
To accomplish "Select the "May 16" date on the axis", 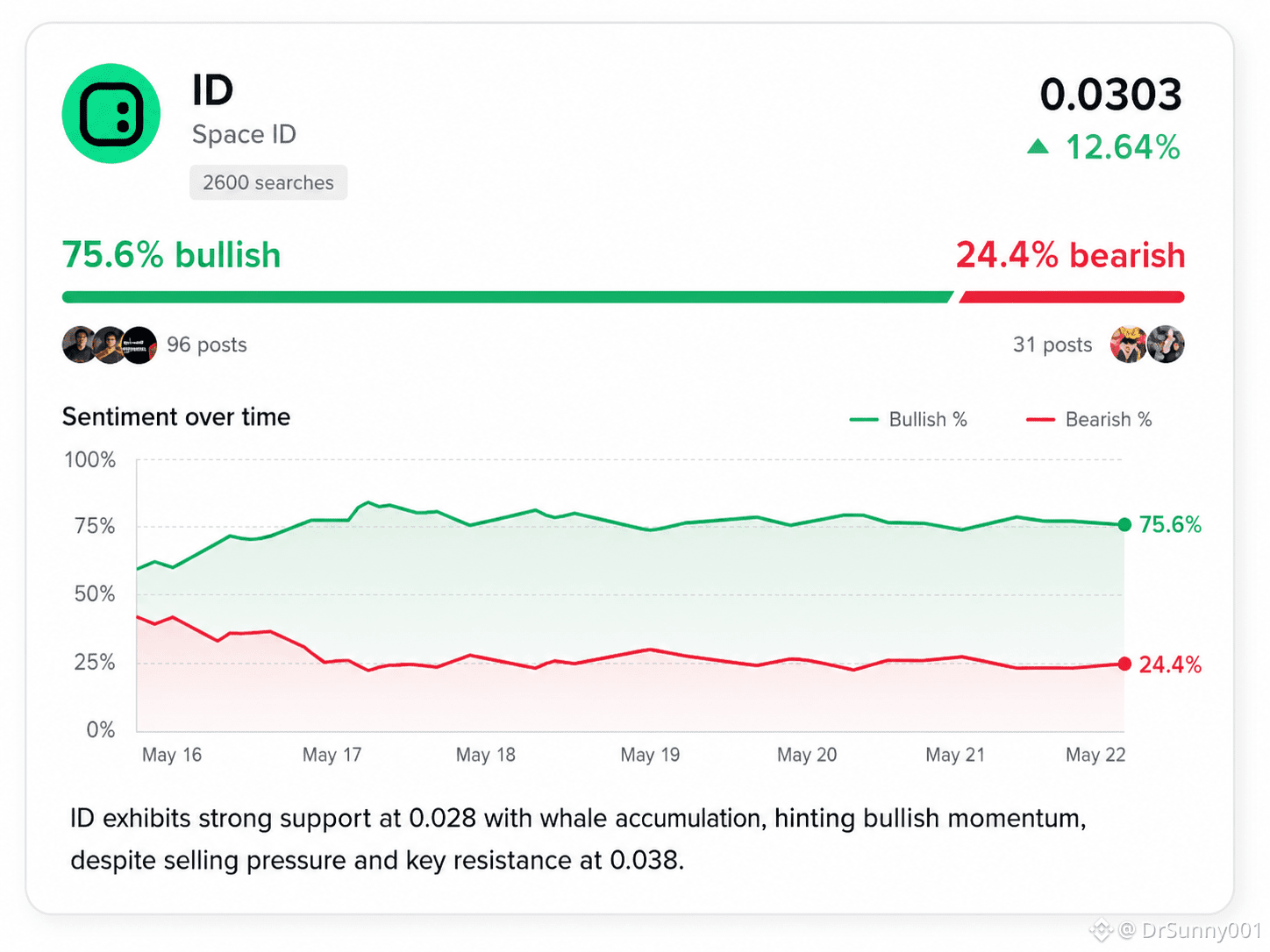I will (x=172, y=755).
